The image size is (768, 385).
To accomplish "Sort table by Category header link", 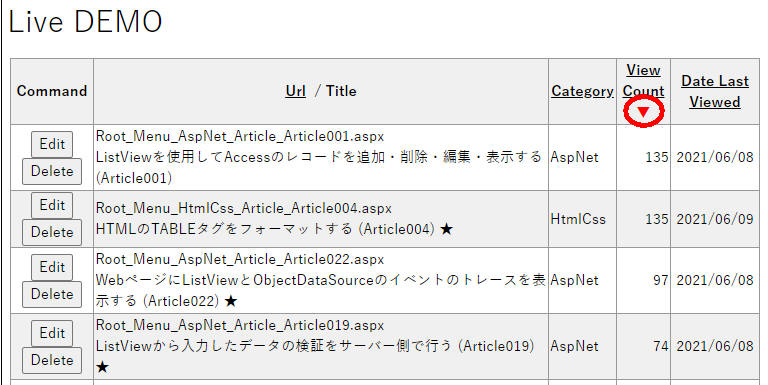I will point(582,91).
